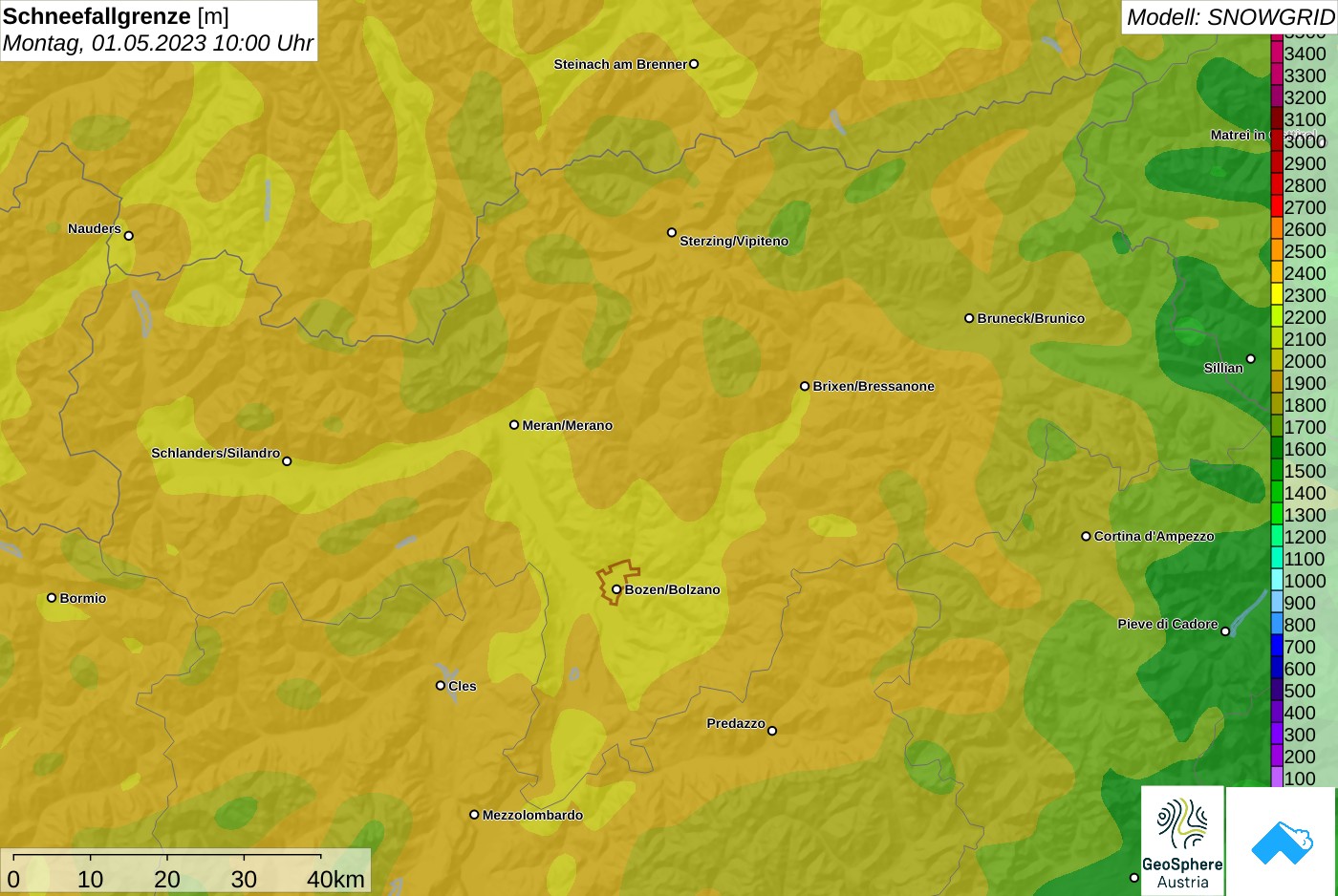Screen dimensions: 1338x896
Task: Click the Sterzing/Vipiteno location dot
Action: (672, 232)
